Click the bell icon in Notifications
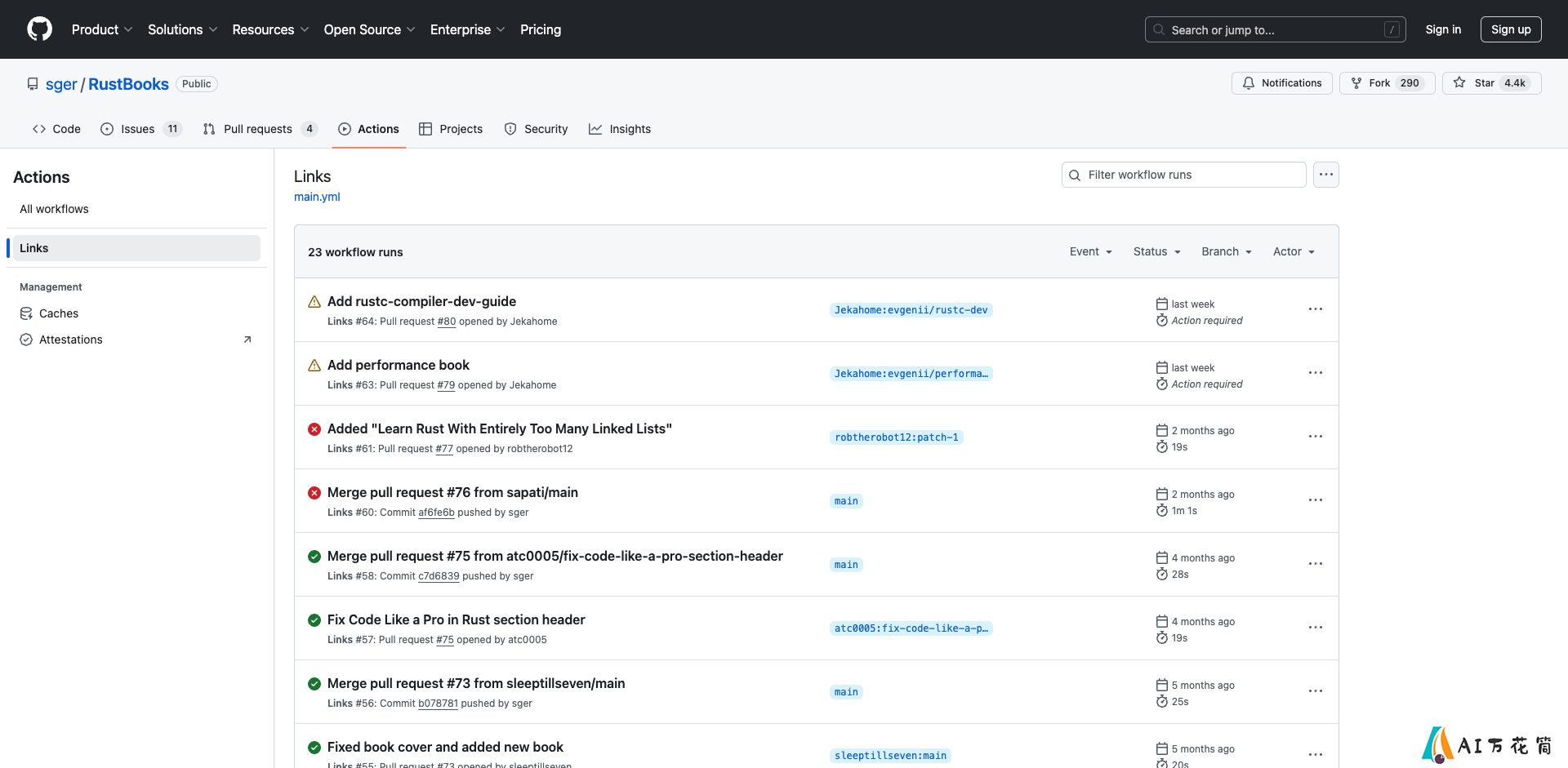The image size is (1568, 768). tap(1249, 83)
